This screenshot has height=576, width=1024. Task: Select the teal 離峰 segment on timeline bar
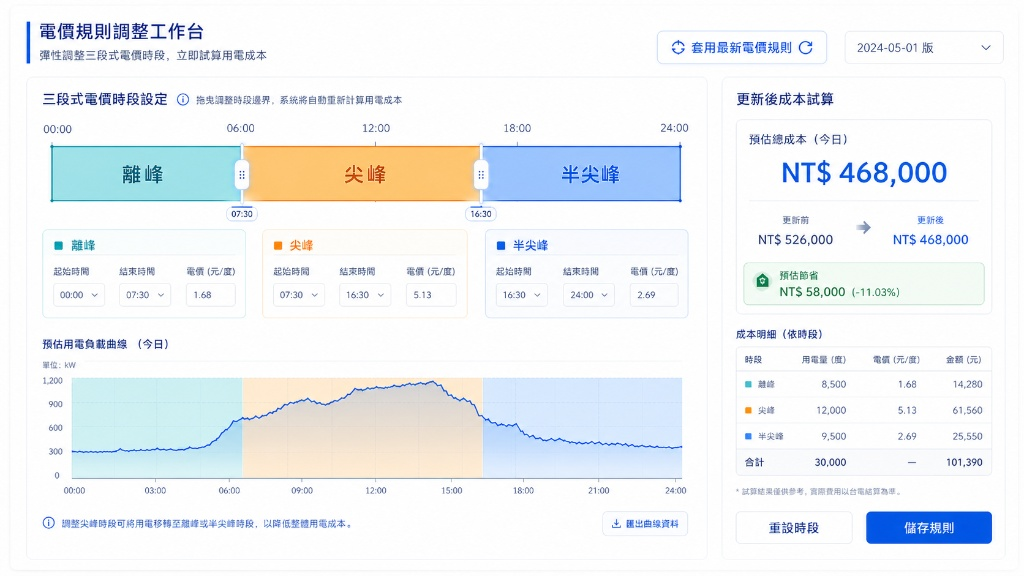(x=146, y=174)
